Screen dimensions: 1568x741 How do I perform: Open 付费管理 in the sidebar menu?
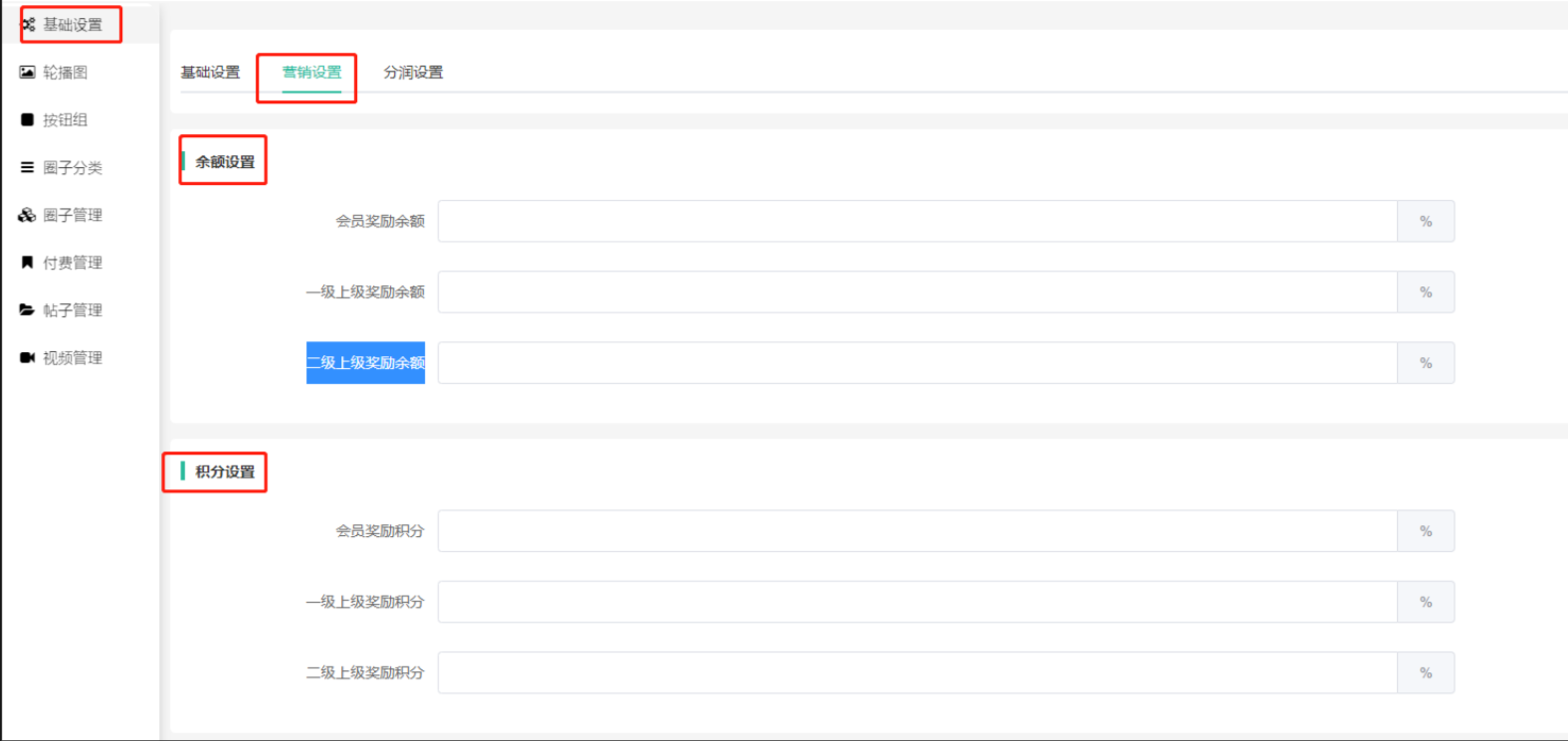[72, 263]
